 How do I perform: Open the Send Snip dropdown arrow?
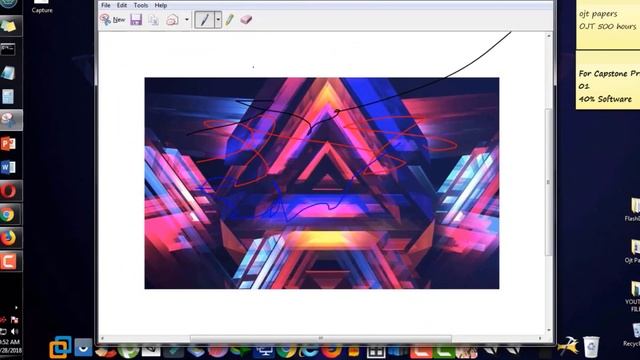coord(187,20)
